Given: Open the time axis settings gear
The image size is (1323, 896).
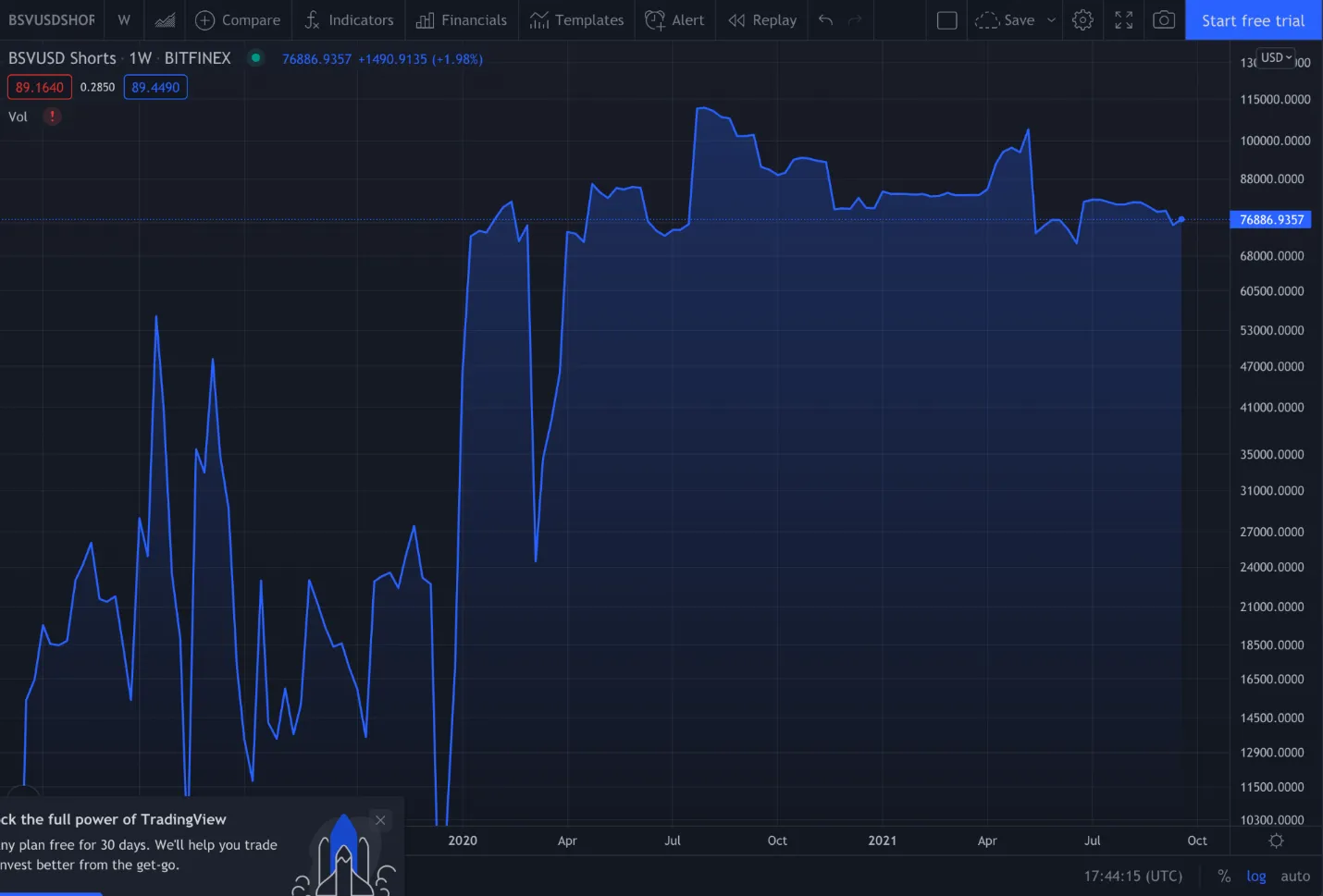Looking at the screenshot, I should point(1276,841).
